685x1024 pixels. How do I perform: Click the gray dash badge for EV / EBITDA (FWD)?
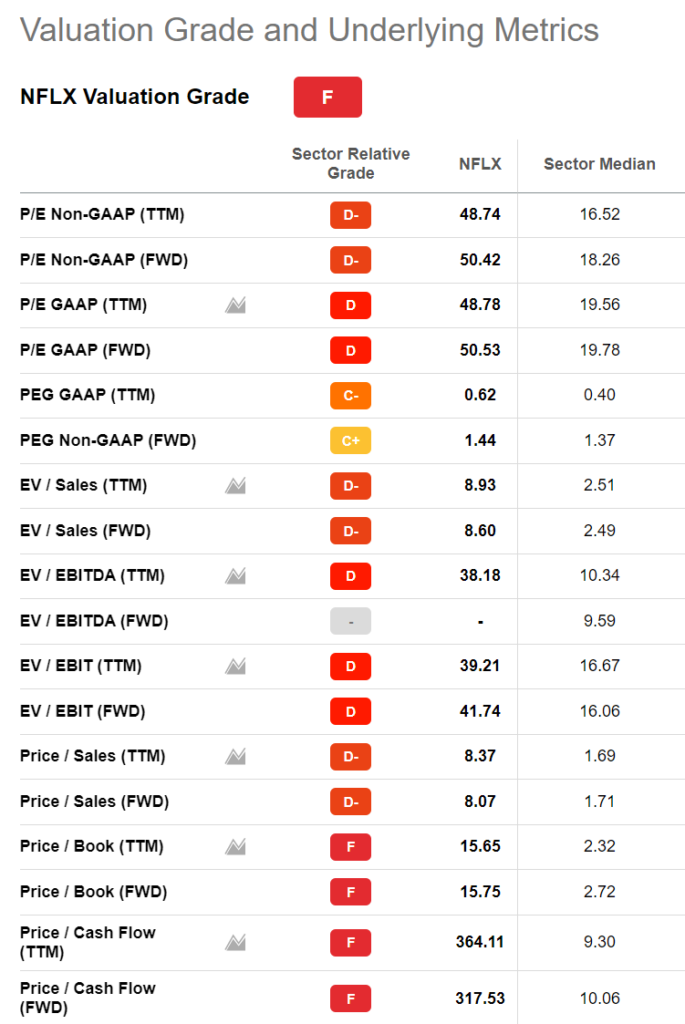351,622
